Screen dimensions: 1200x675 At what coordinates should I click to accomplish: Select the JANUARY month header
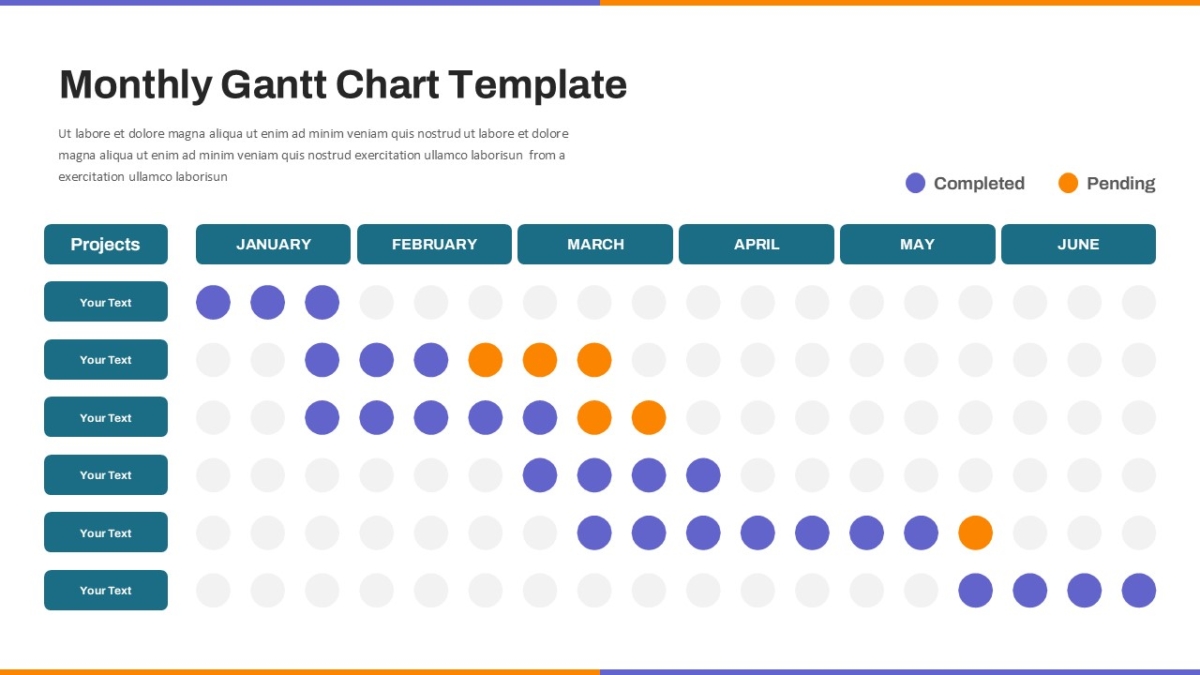(273, 244)
